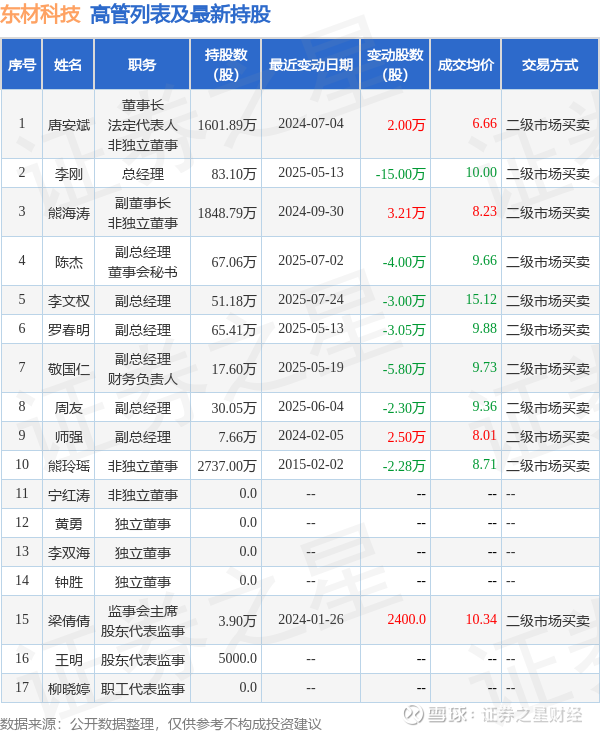Click the holding value 5000.0

(x=238, y=658)
